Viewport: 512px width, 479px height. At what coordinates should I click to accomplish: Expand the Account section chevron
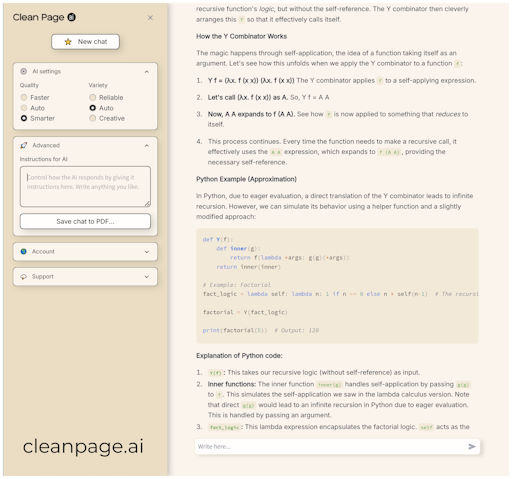click(147, 252)
